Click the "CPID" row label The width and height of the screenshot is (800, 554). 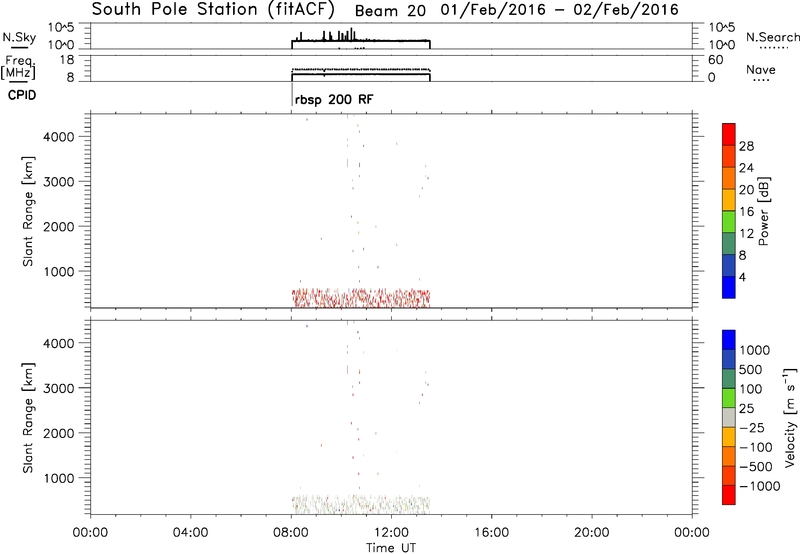pyautogui.click(x=22, y=95)
